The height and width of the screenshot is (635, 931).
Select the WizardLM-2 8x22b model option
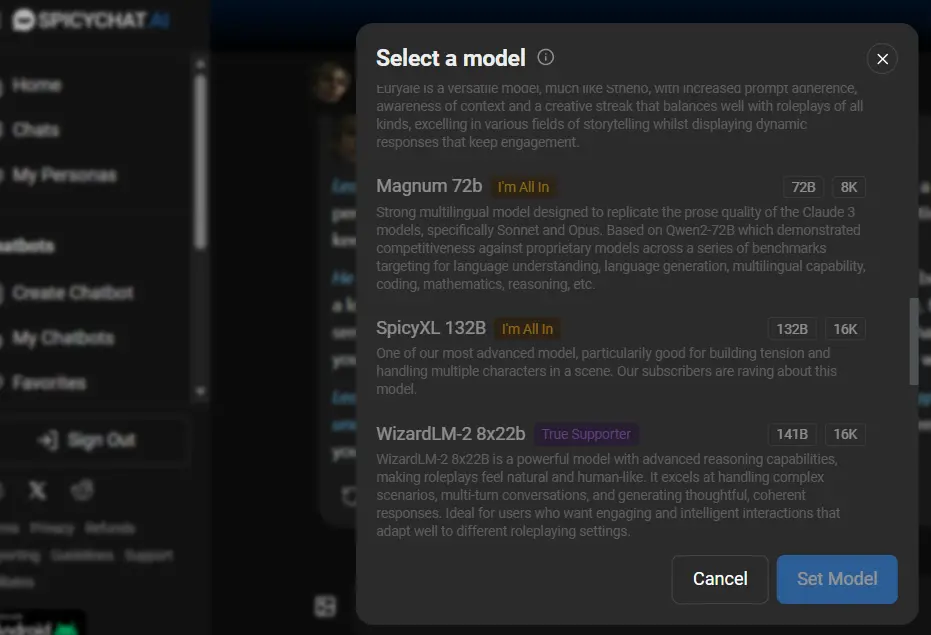click(451, 434)
